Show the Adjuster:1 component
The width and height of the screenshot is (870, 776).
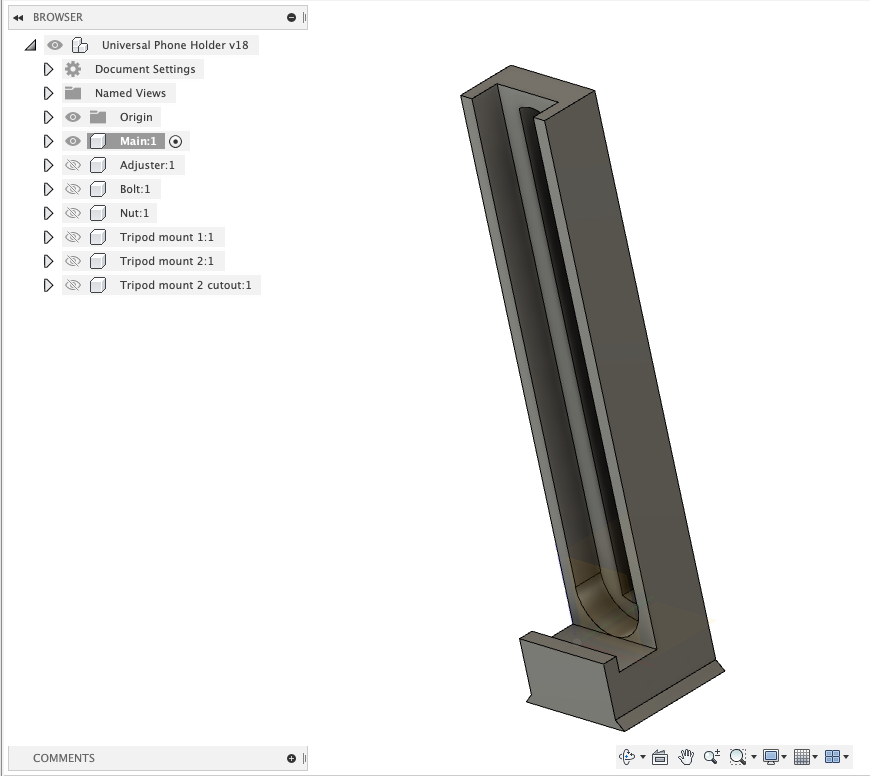73,165
